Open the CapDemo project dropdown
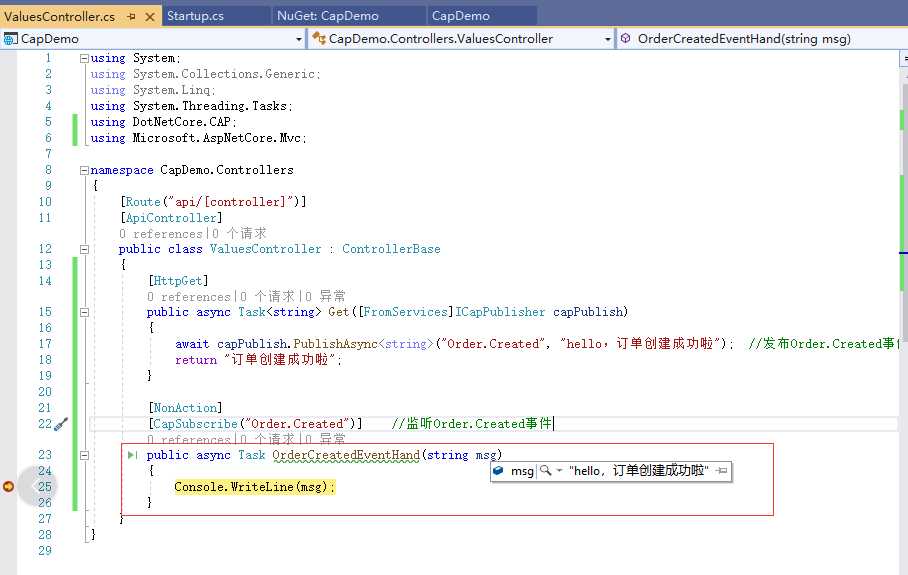The height and width of the screenshot is (575, 908). (299, 39)
